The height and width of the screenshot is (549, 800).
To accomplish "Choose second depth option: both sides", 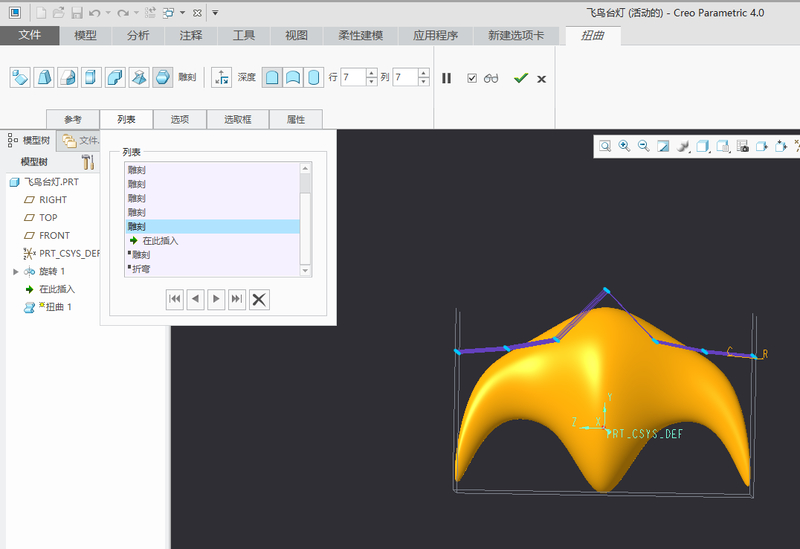I will click(293, 78).
